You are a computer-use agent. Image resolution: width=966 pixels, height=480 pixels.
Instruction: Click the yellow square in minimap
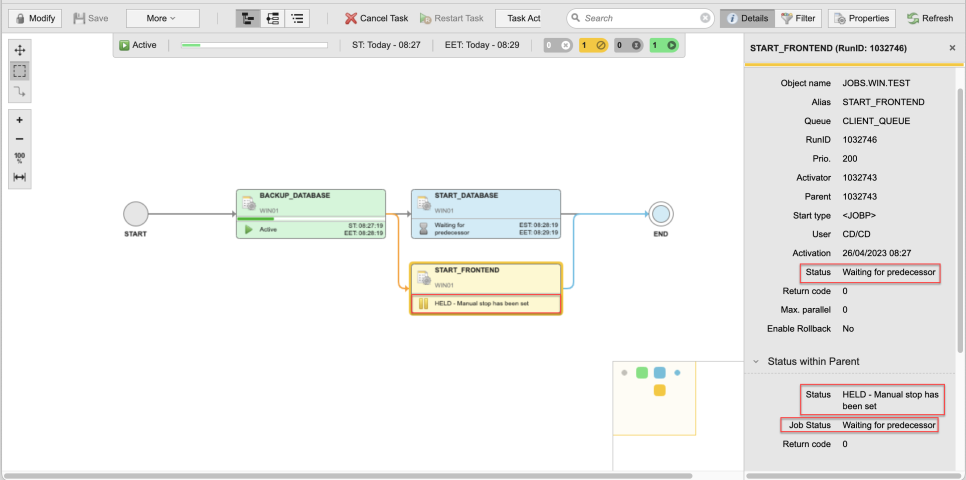[x=660, y=390]
